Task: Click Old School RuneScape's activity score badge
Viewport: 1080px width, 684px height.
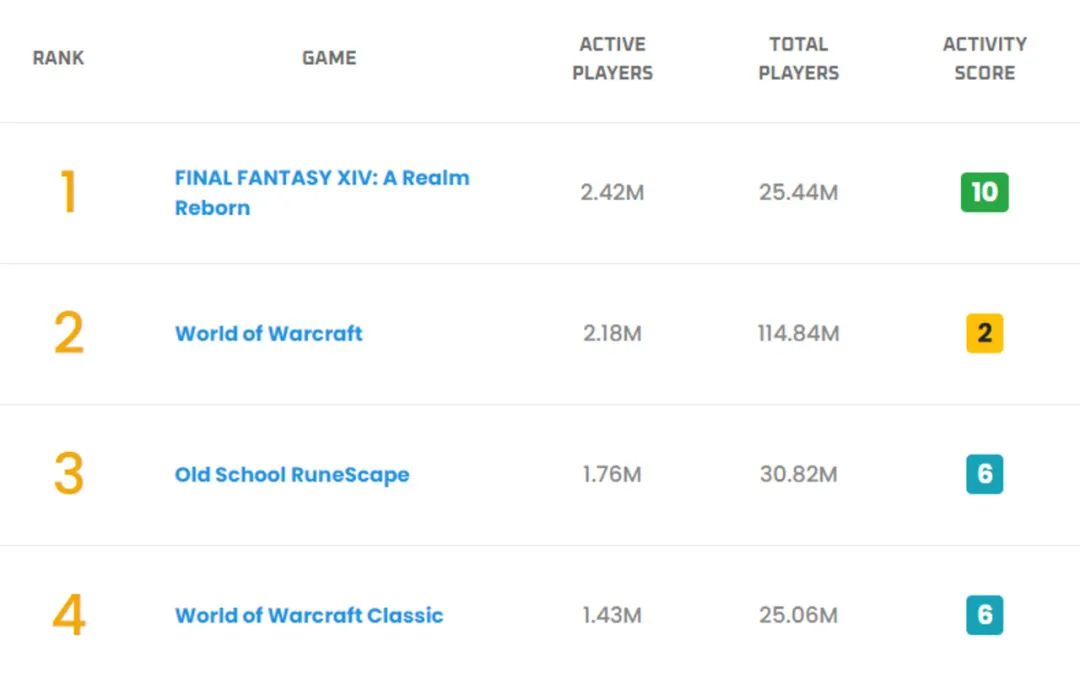Action: tap(984, 475)
